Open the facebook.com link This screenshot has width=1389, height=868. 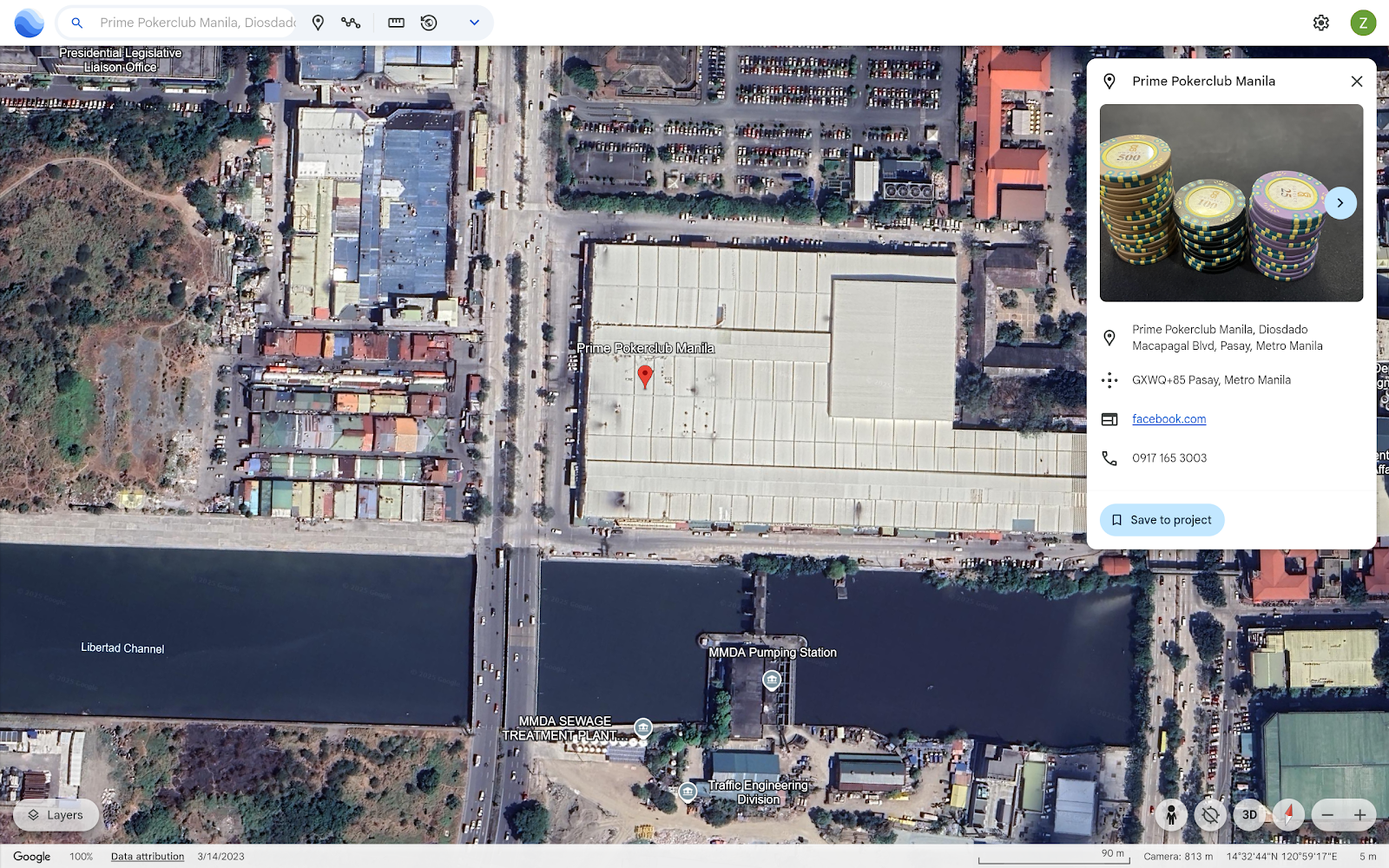(1168, 418)
